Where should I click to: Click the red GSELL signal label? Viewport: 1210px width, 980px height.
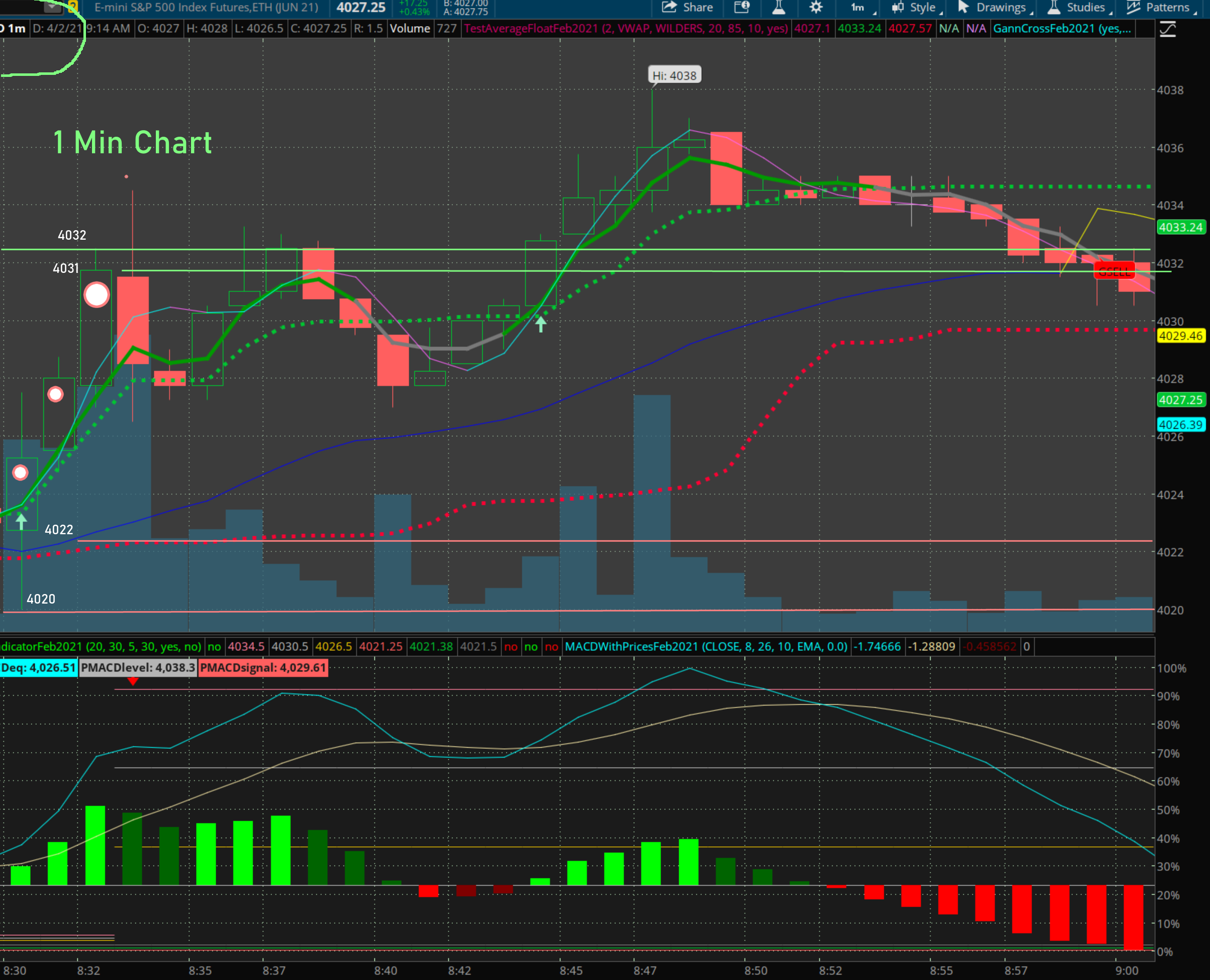tap(1114, 271)
